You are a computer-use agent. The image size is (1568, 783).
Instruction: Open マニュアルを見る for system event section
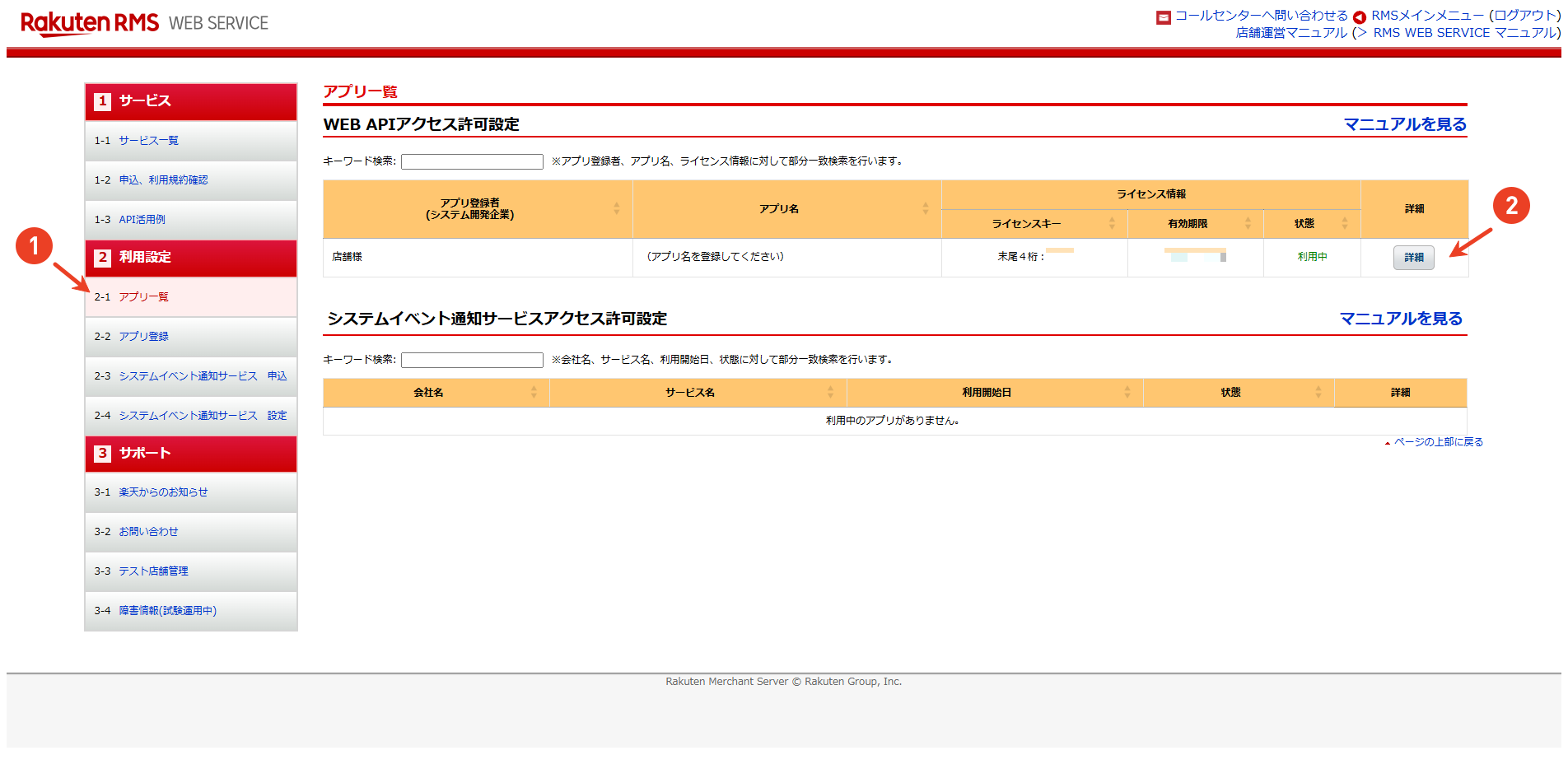pos(1401,319)
